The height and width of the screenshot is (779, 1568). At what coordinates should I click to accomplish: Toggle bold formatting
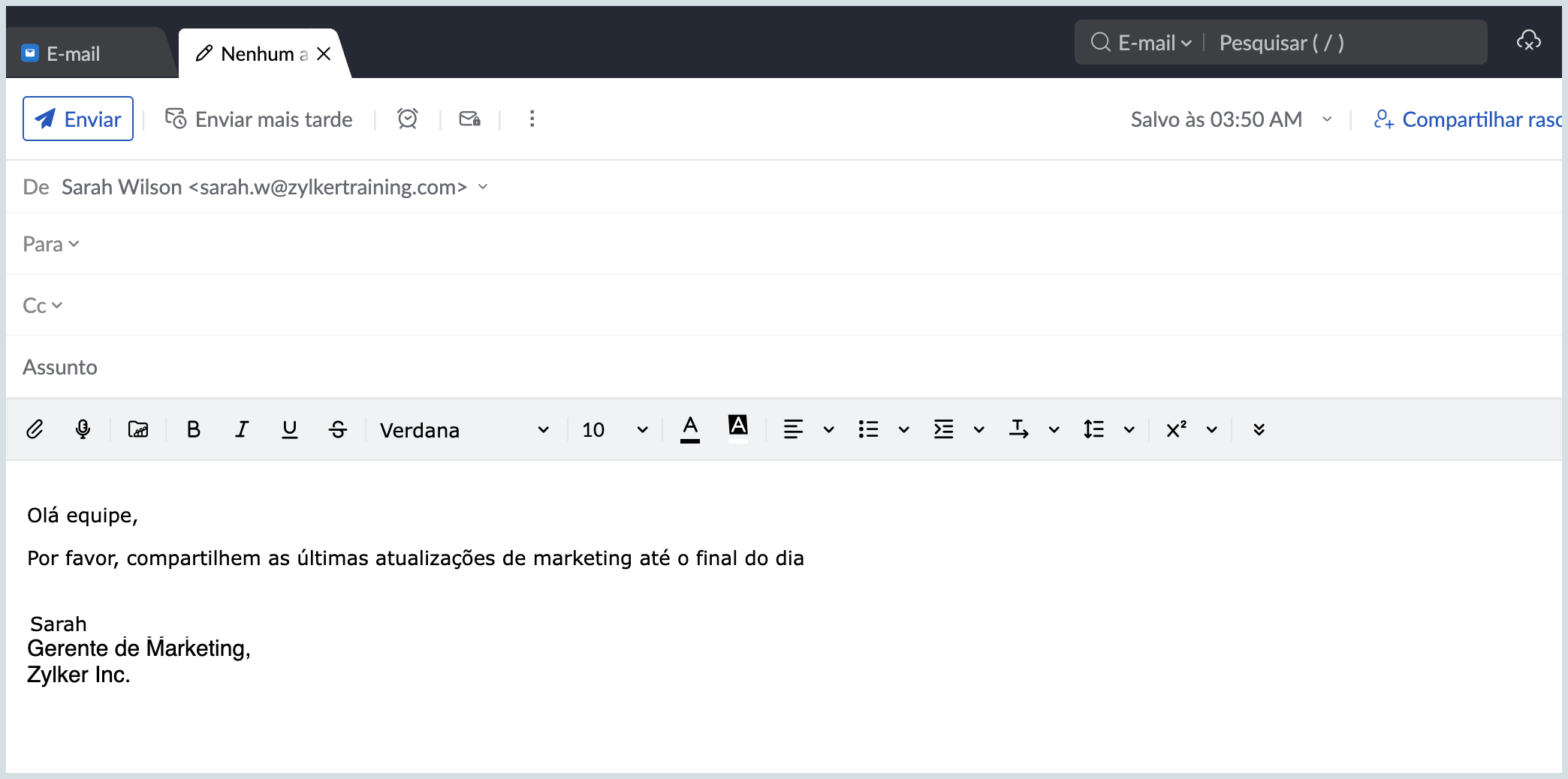(193, 429)
